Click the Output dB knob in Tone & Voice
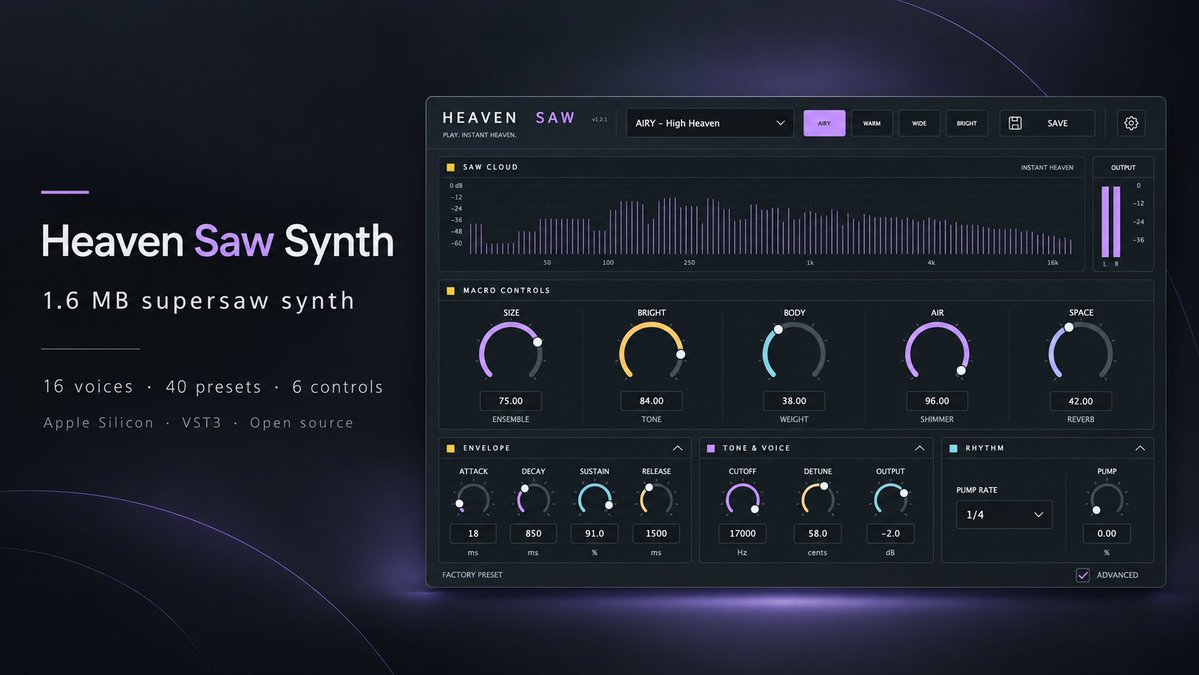Image resolution: width=1199 pixels, height=675 pixels. tap(890, 499)
